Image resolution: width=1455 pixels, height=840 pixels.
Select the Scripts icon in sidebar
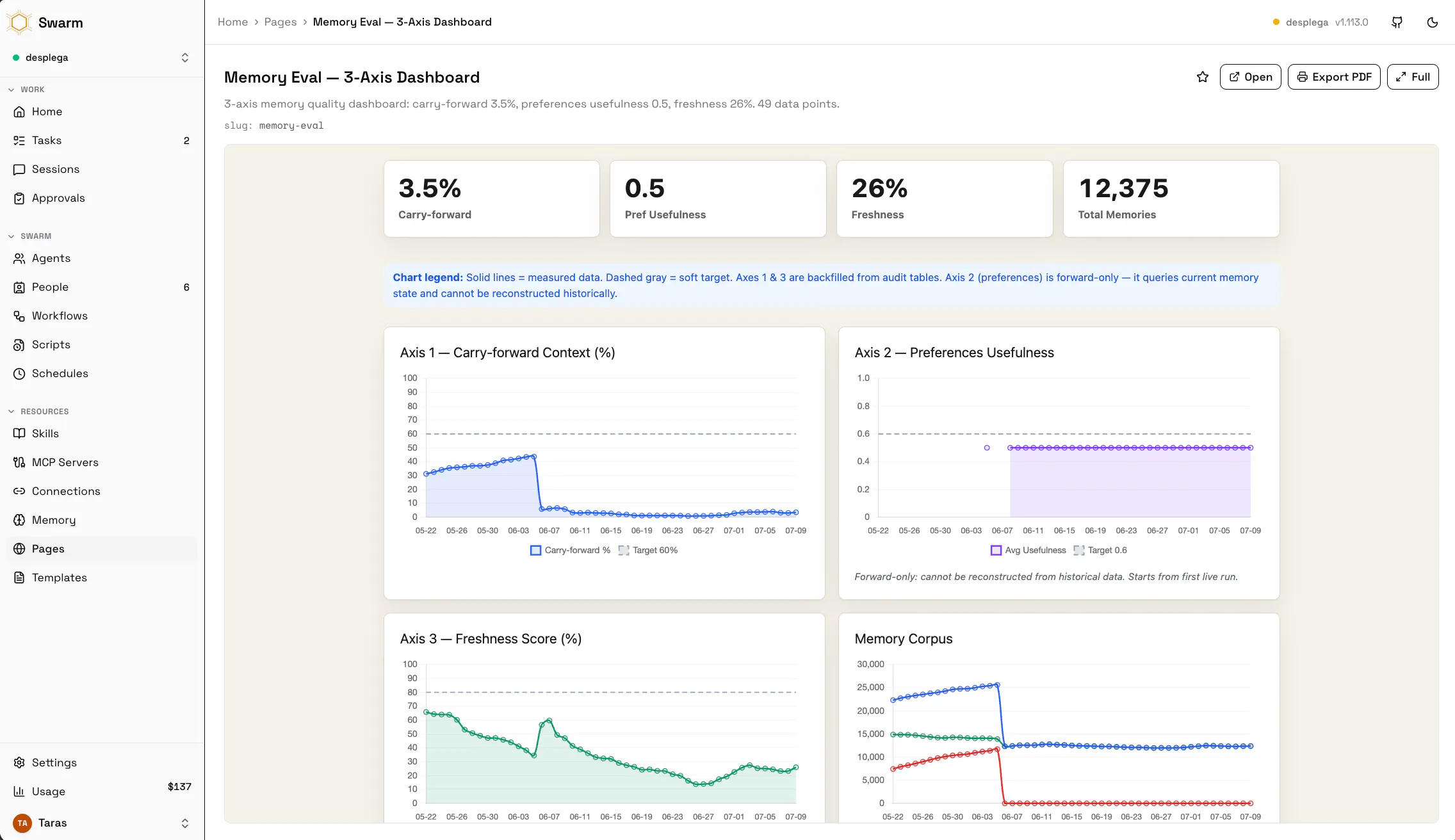[19, 344]
